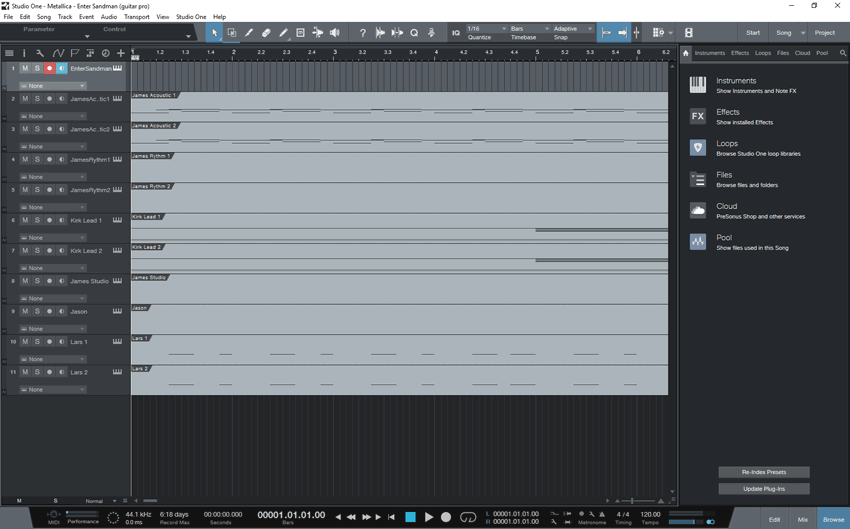This screenshot has width=850, height=529.
Task: Click the Record button in transport
Action: tap(446, 517)
